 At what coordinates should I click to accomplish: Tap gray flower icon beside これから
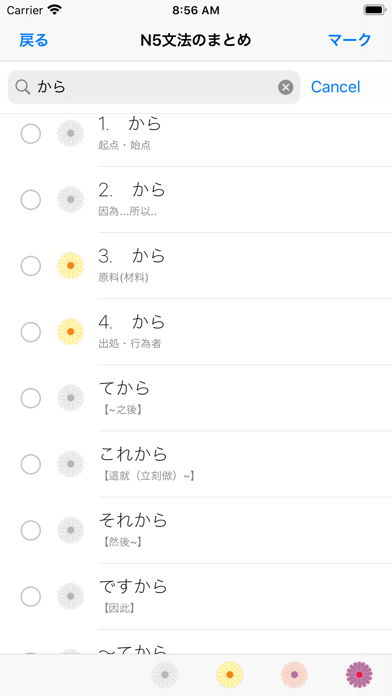(71, 464)
